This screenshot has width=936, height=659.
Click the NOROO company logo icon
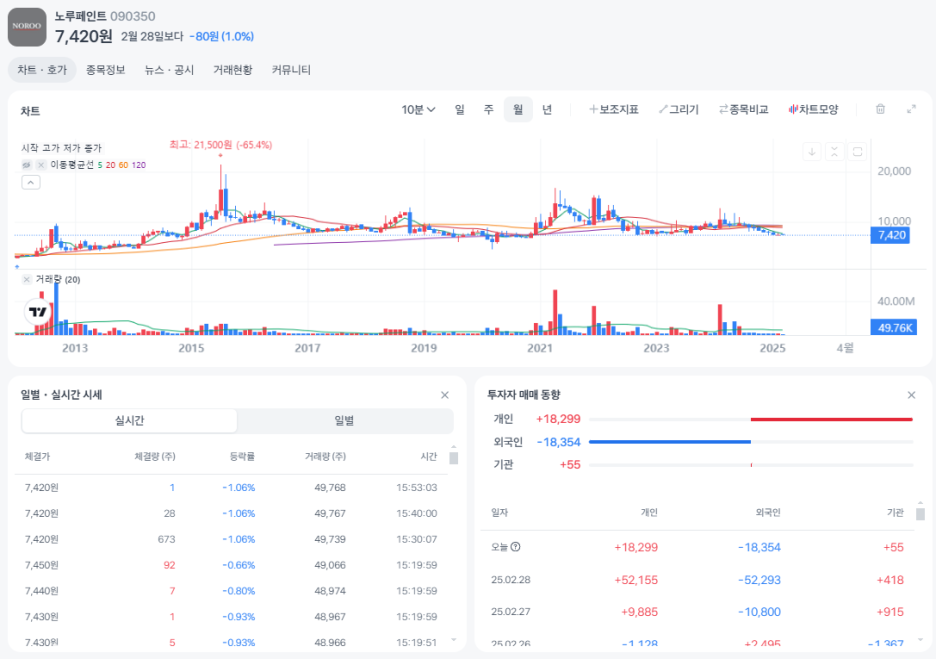[27, 27]
